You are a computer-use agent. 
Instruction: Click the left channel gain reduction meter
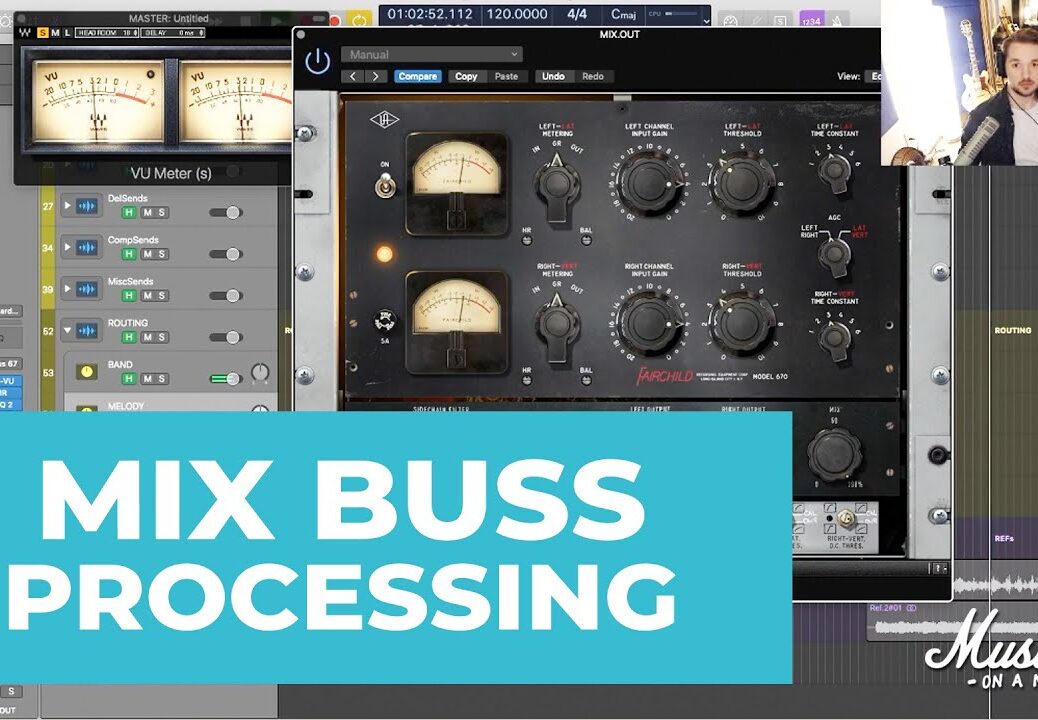click(457, 183)
